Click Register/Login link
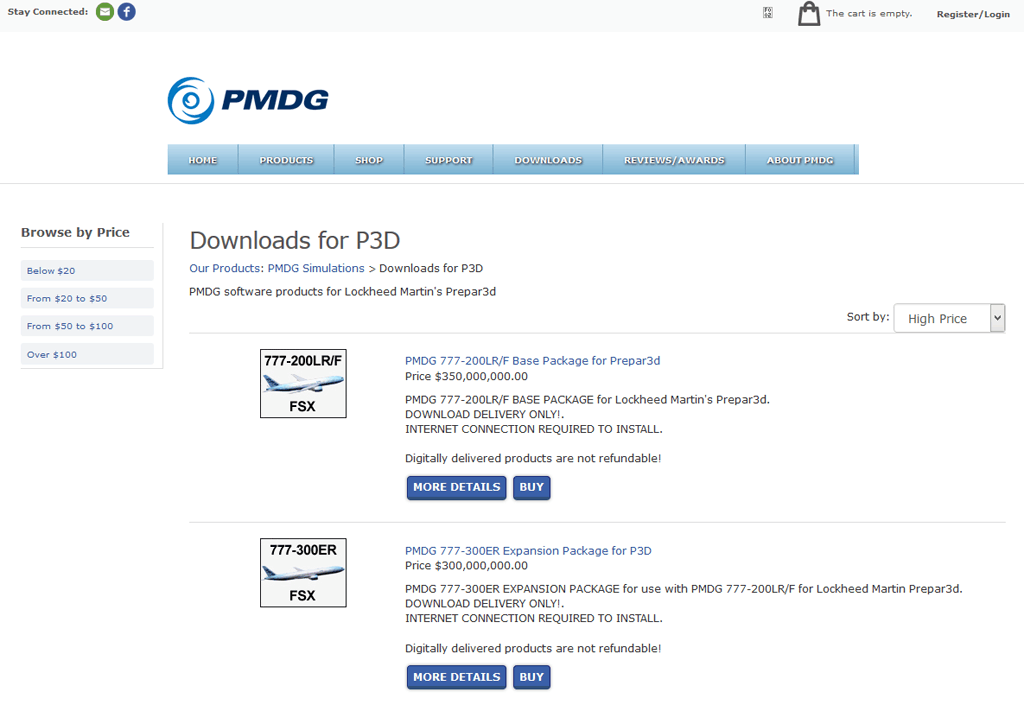 [973, 14]
